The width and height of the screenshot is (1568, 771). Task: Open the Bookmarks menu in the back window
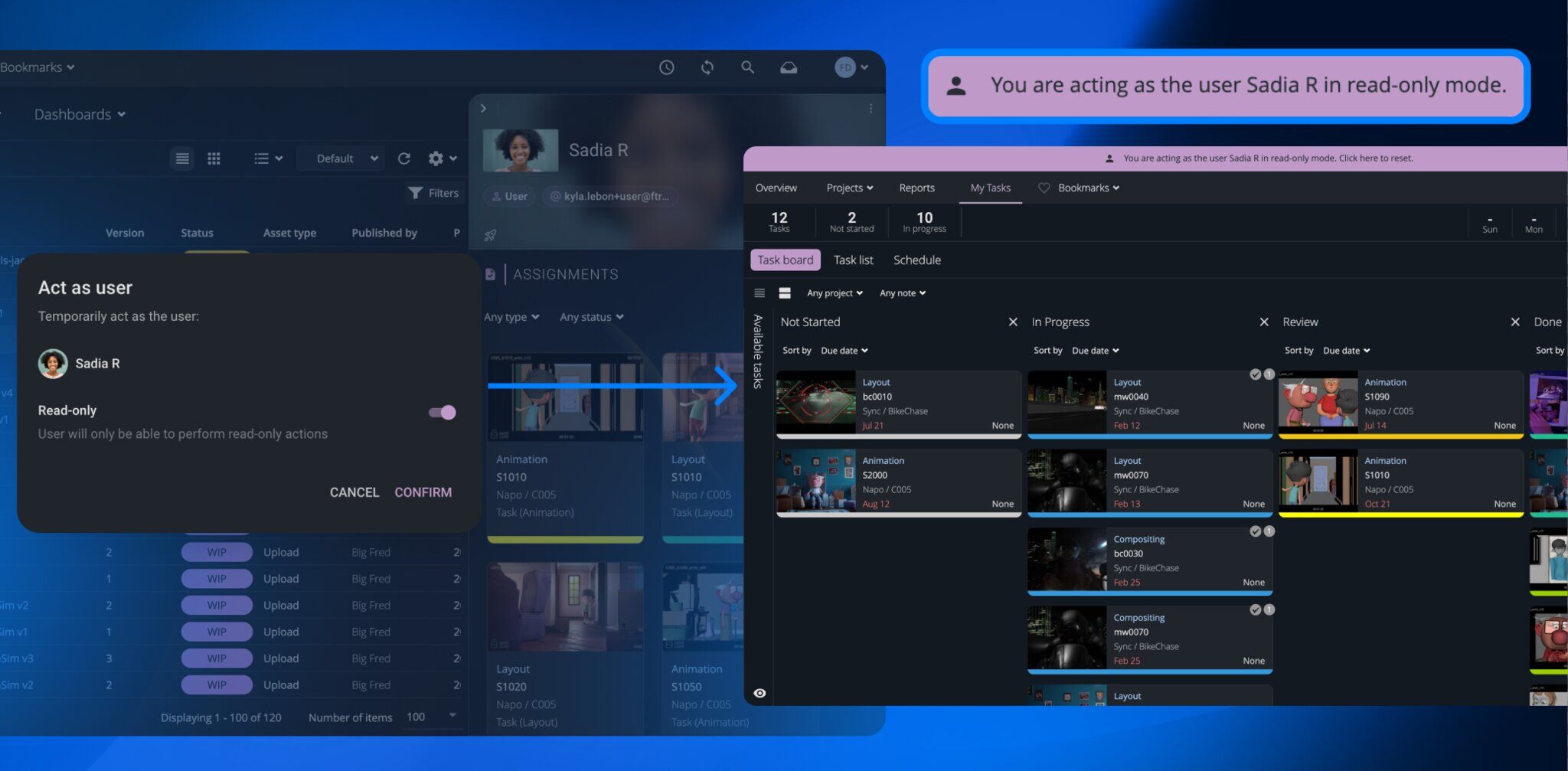(37, 67)
